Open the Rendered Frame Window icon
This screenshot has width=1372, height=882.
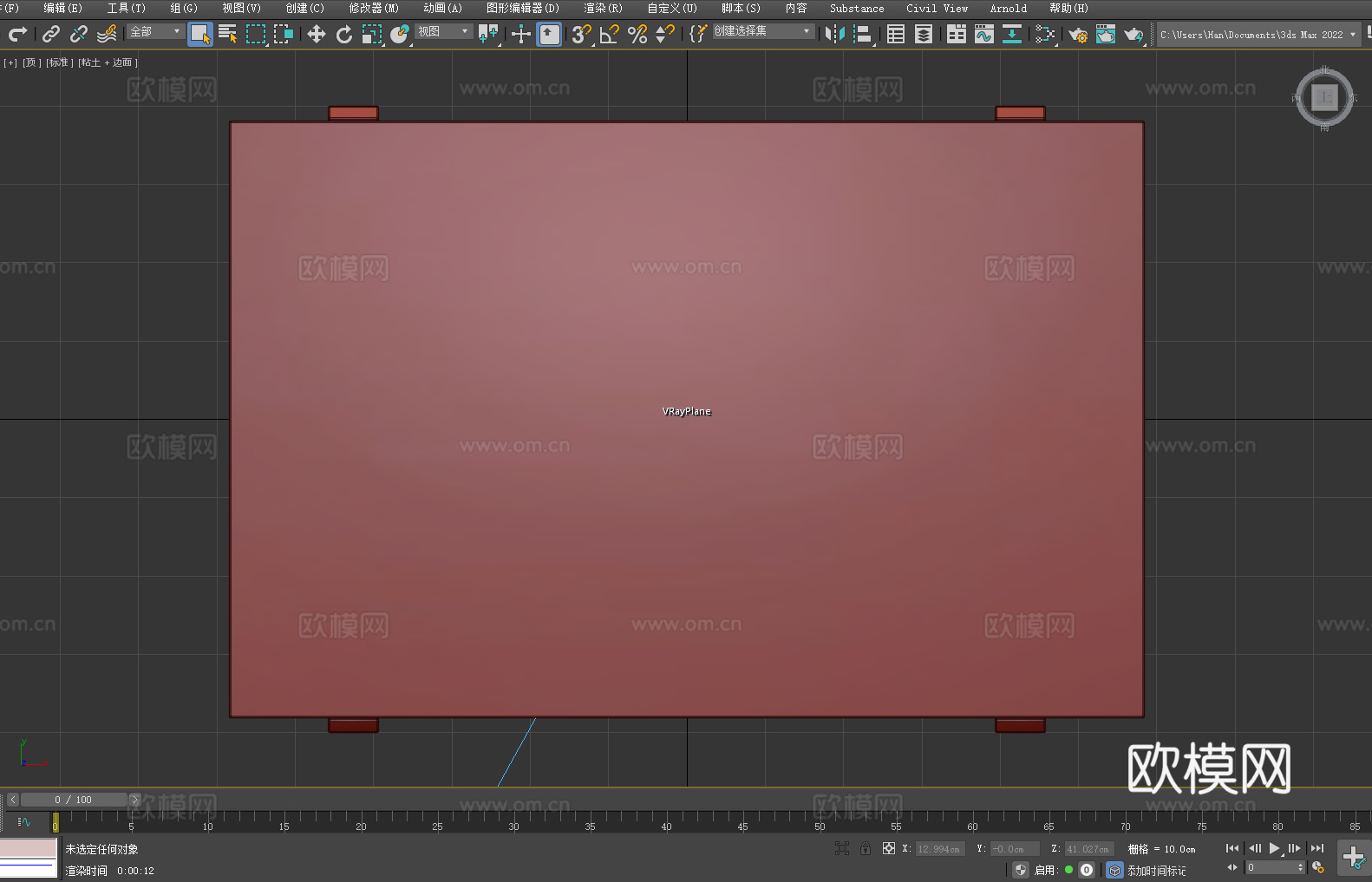(x=1106, y=34)
